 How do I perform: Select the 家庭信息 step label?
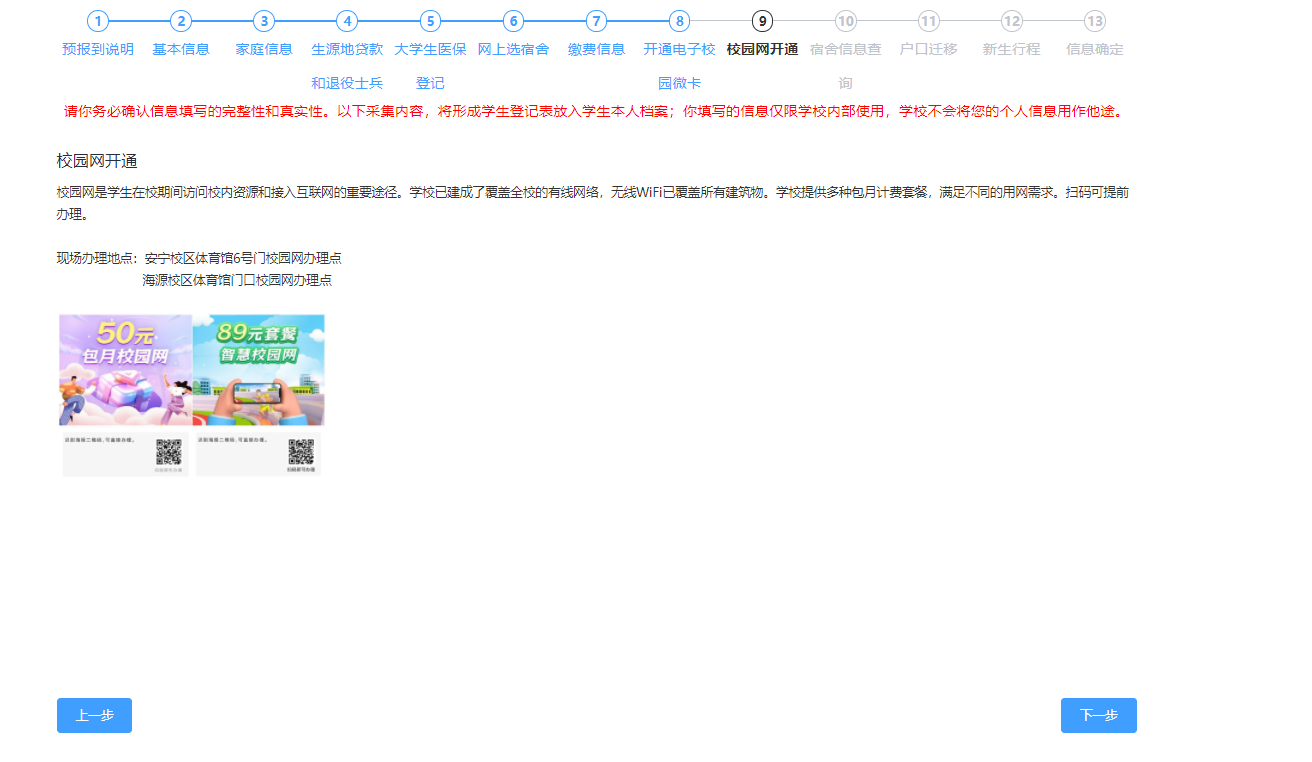pos(263,47)
